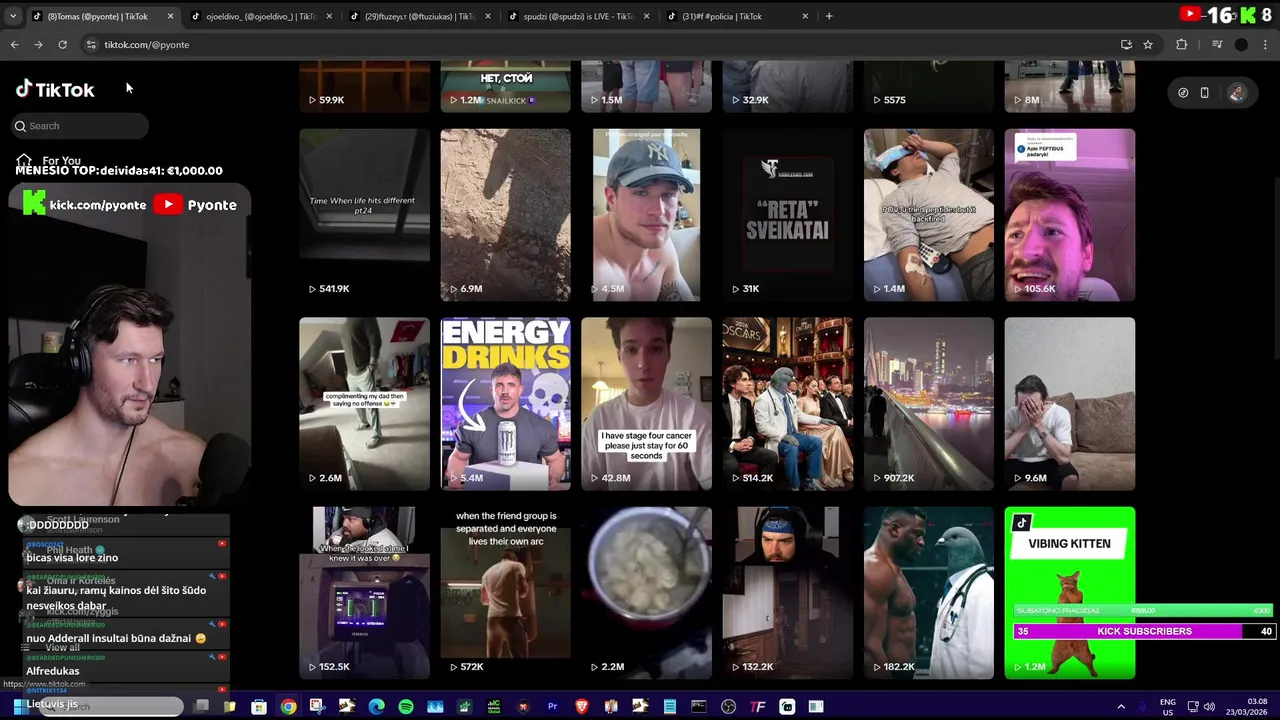The width and height of the screenshot is (1280, 720).
Task: Click the clock showing 03.08
Action: [1257, 702]
